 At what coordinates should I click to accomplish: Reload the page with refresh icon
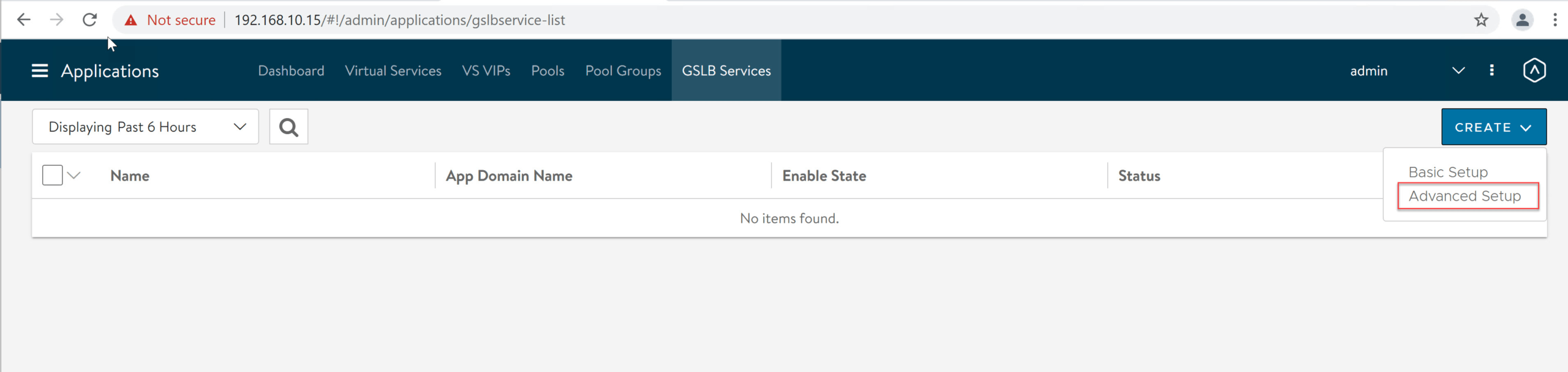click(x=90, y=20)
